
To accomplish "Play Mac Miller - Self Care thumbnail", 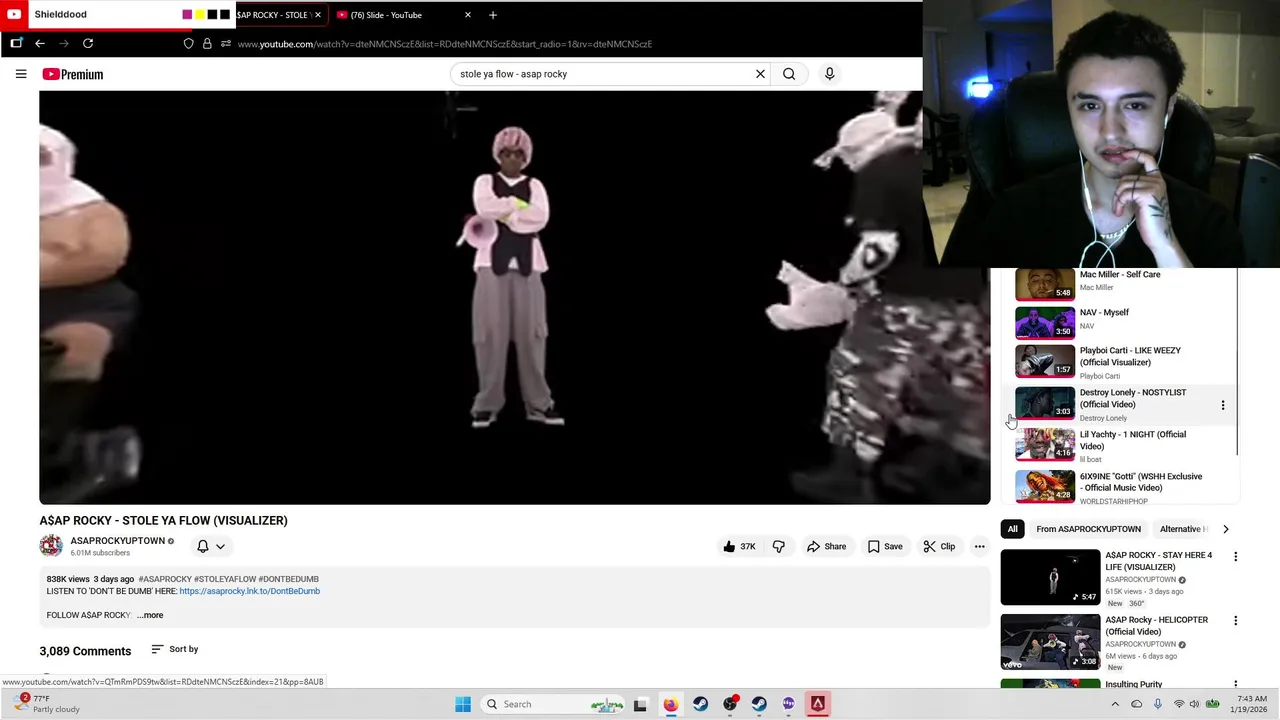I will (1045, 284).
